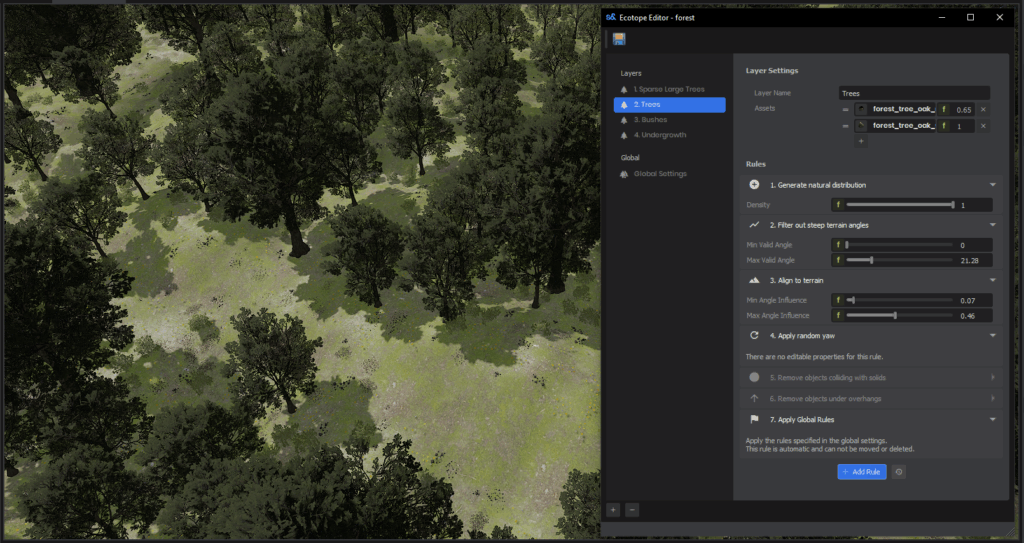The height and width of the screenshot is (543, 1024).
Task: Click the drag handle of the 0.65 asset row
Action: [845, 110]
